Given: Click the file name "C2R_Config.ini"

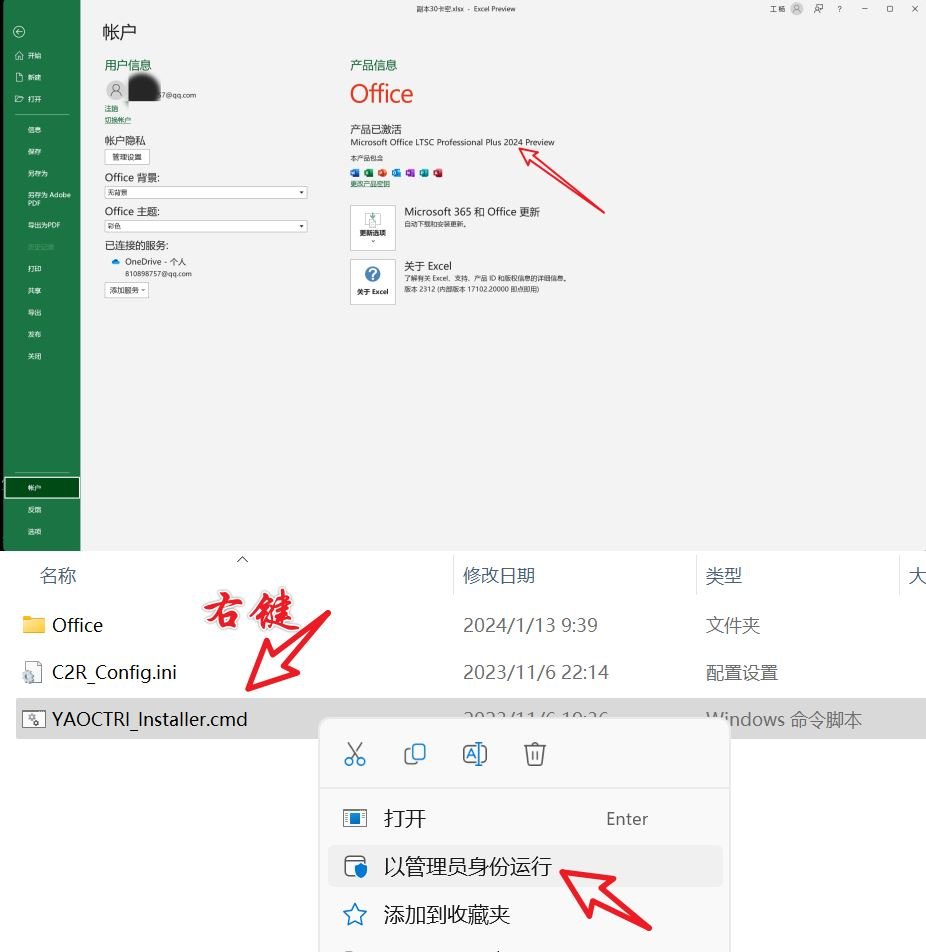Looking at the screenshot, I should click(x=114, y=672).
